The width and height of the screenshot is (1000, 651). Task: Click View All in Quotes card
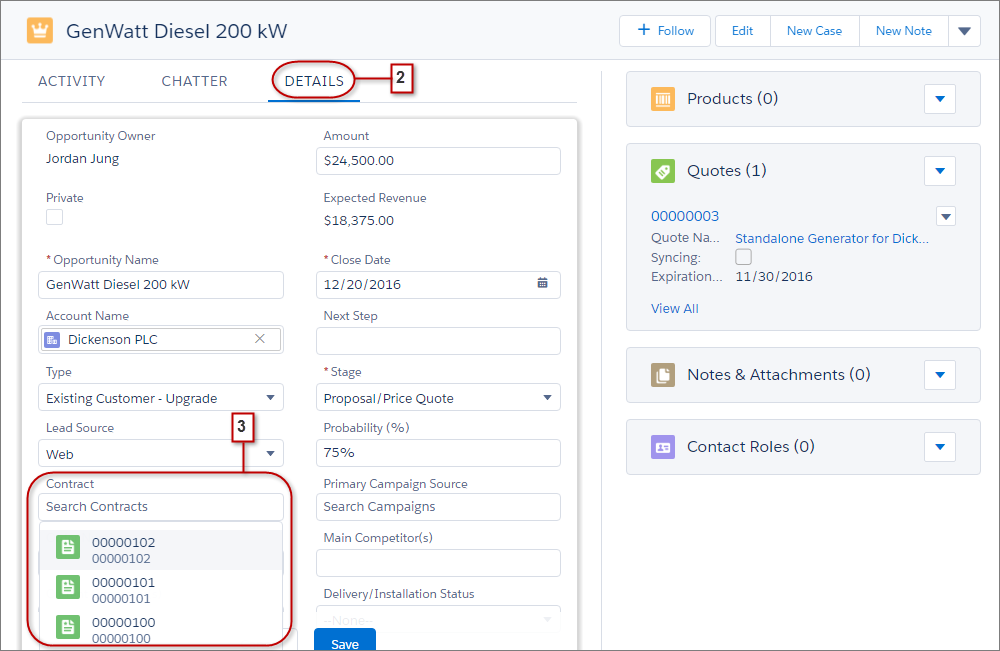pyautogui.click(x=675, y=309)
